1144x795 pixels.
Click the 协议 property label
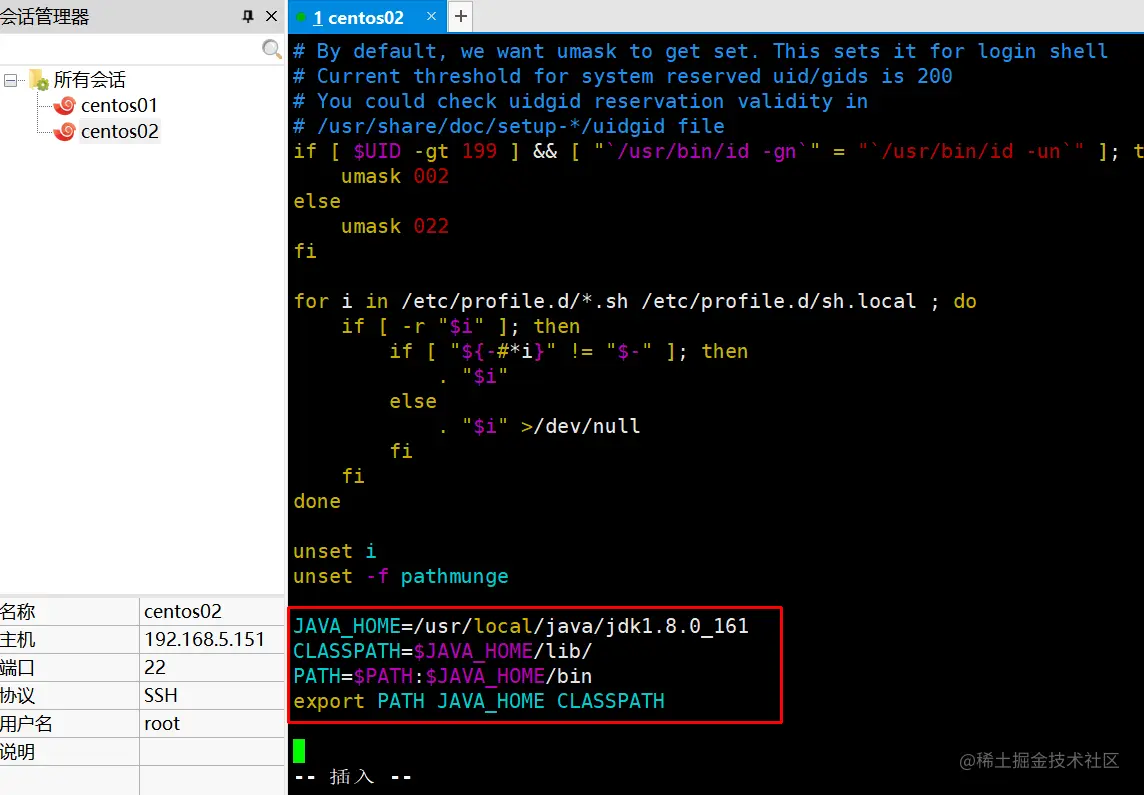pyautogui.click(x=18, y=696)
